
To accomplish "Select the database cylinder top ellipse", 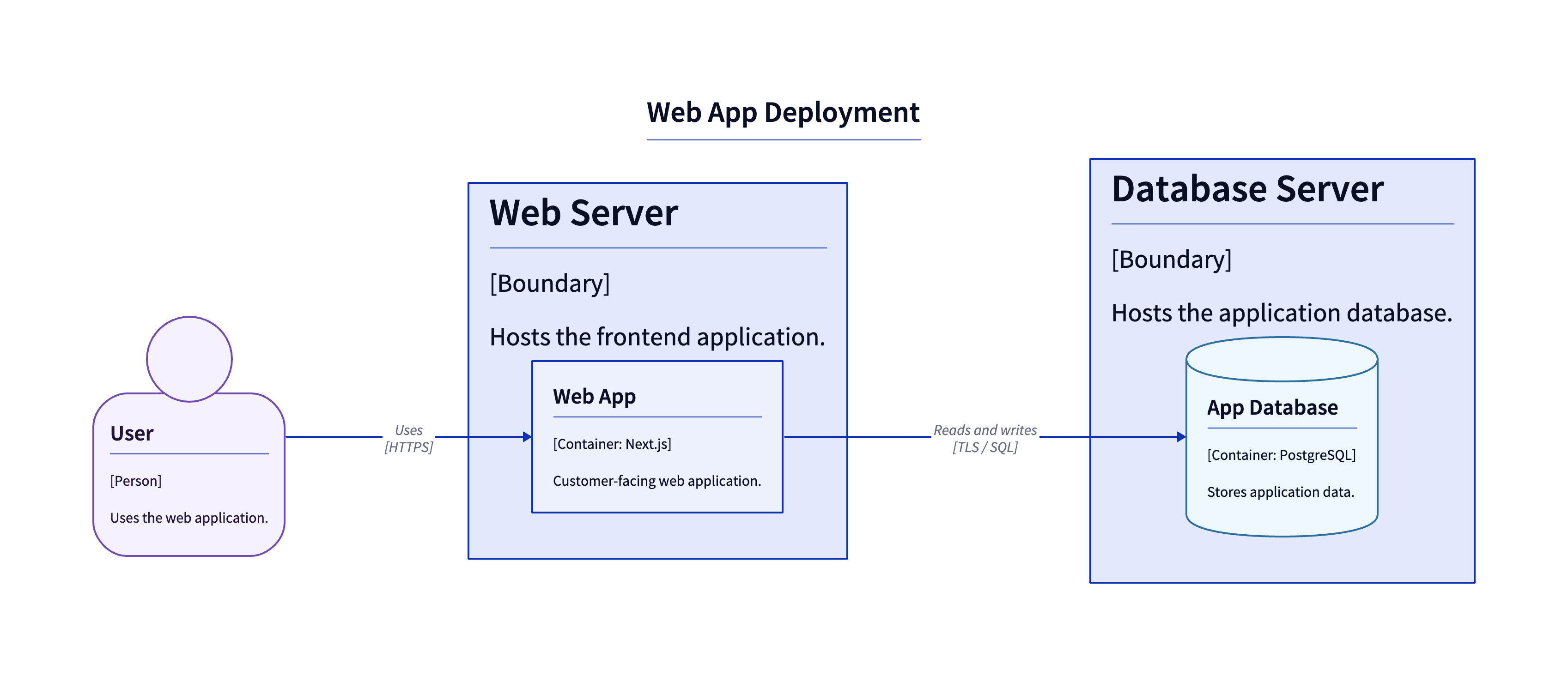I will pyautogui.click(x=1282, y=360).
